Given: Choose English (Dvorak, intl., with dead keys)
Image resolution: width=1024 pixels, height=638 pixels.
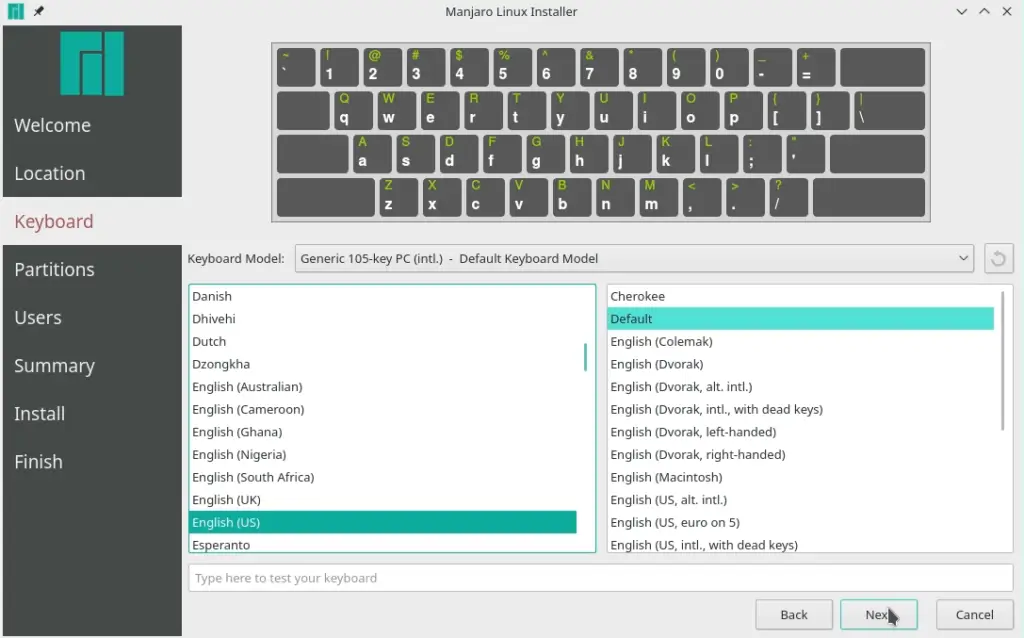Looking at the screenshot, I should click(801, 409).
